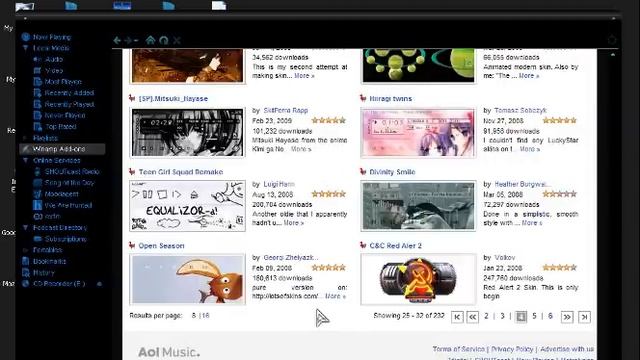
Task: Refresh the add-ons page
Action: coord(164,40)
